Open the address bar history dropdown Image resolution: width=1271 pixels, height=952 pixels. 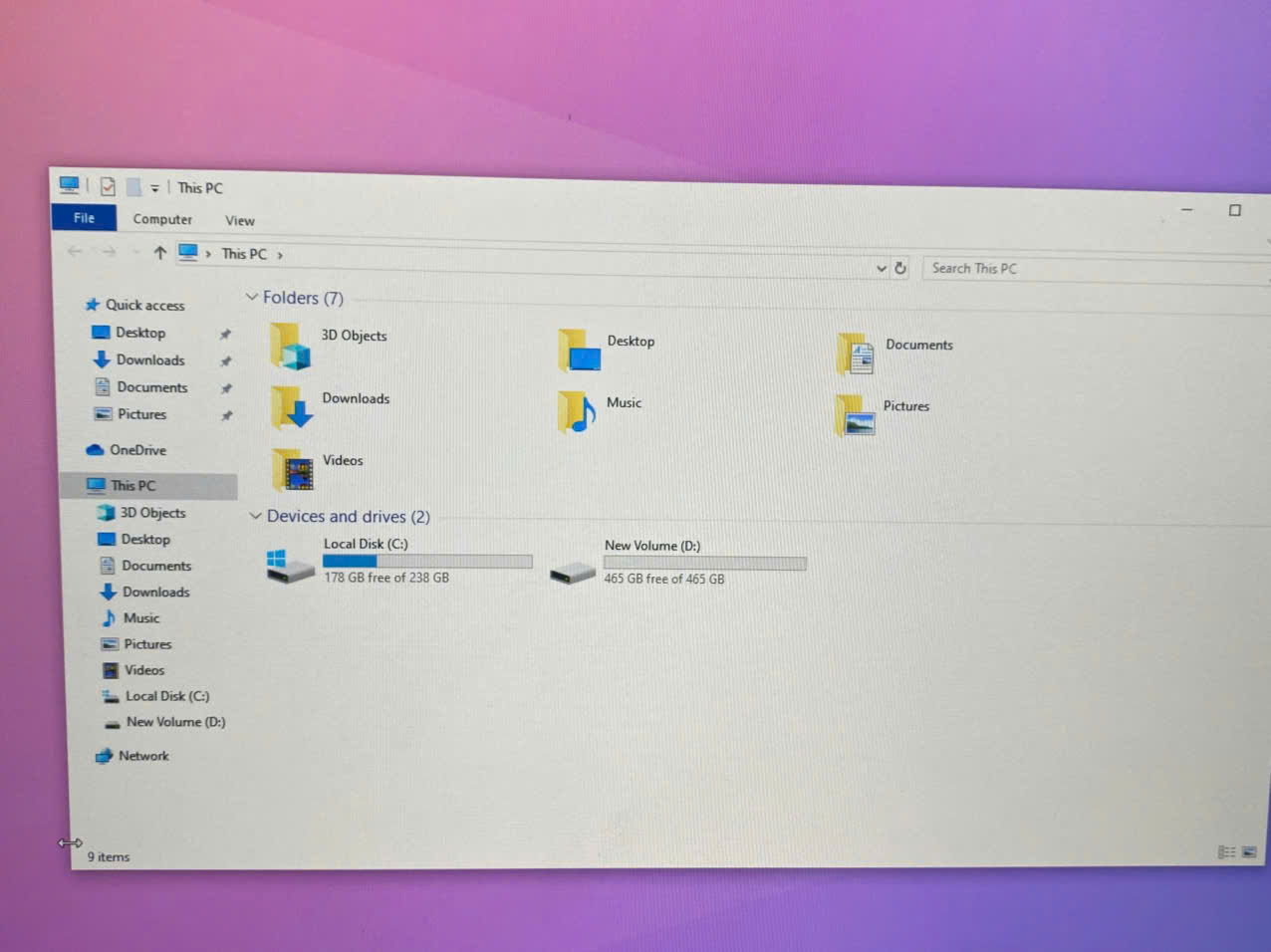pyautogui.click(x=881, y=268)
